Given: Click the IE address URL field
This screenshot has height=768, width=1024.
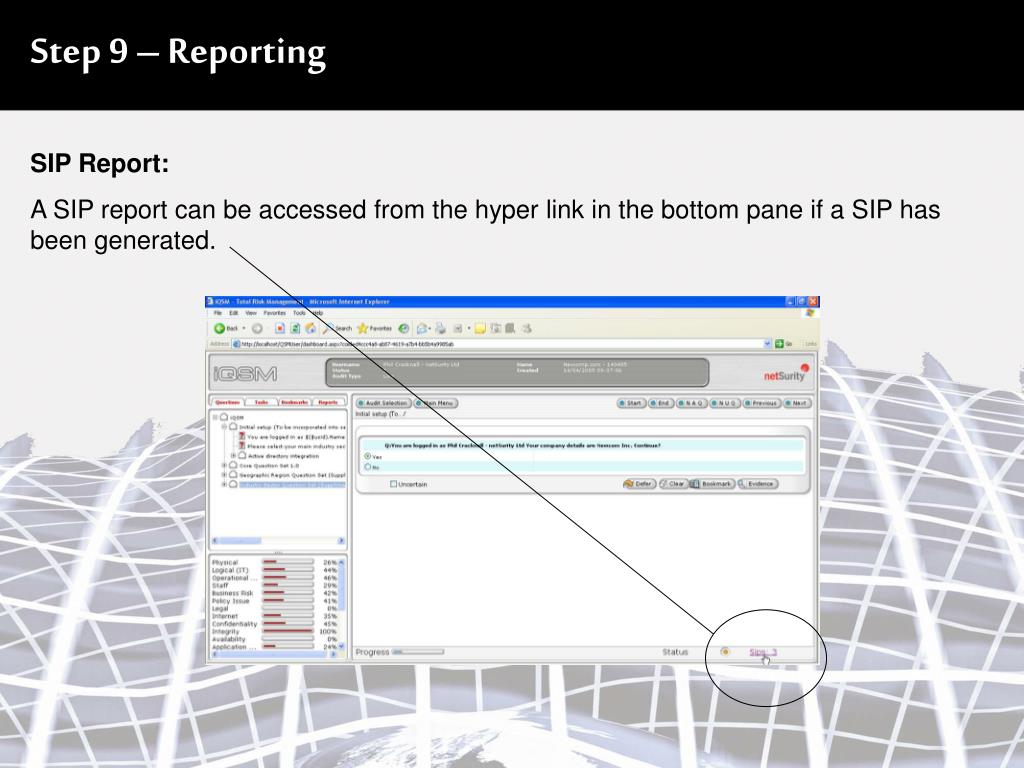Looking at the screenshot, I should pyautogui.click(x=500, y=344).
